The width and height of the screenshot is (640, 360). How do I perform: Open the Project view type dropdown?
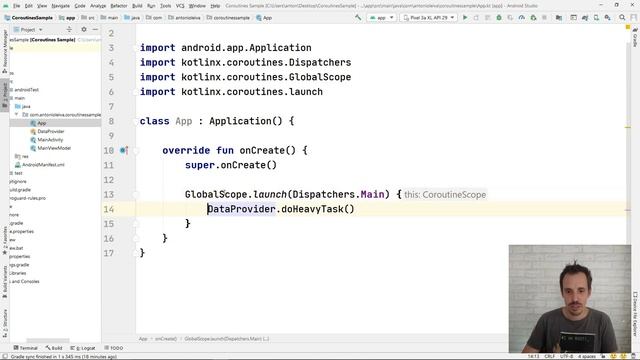click(28, 29)
